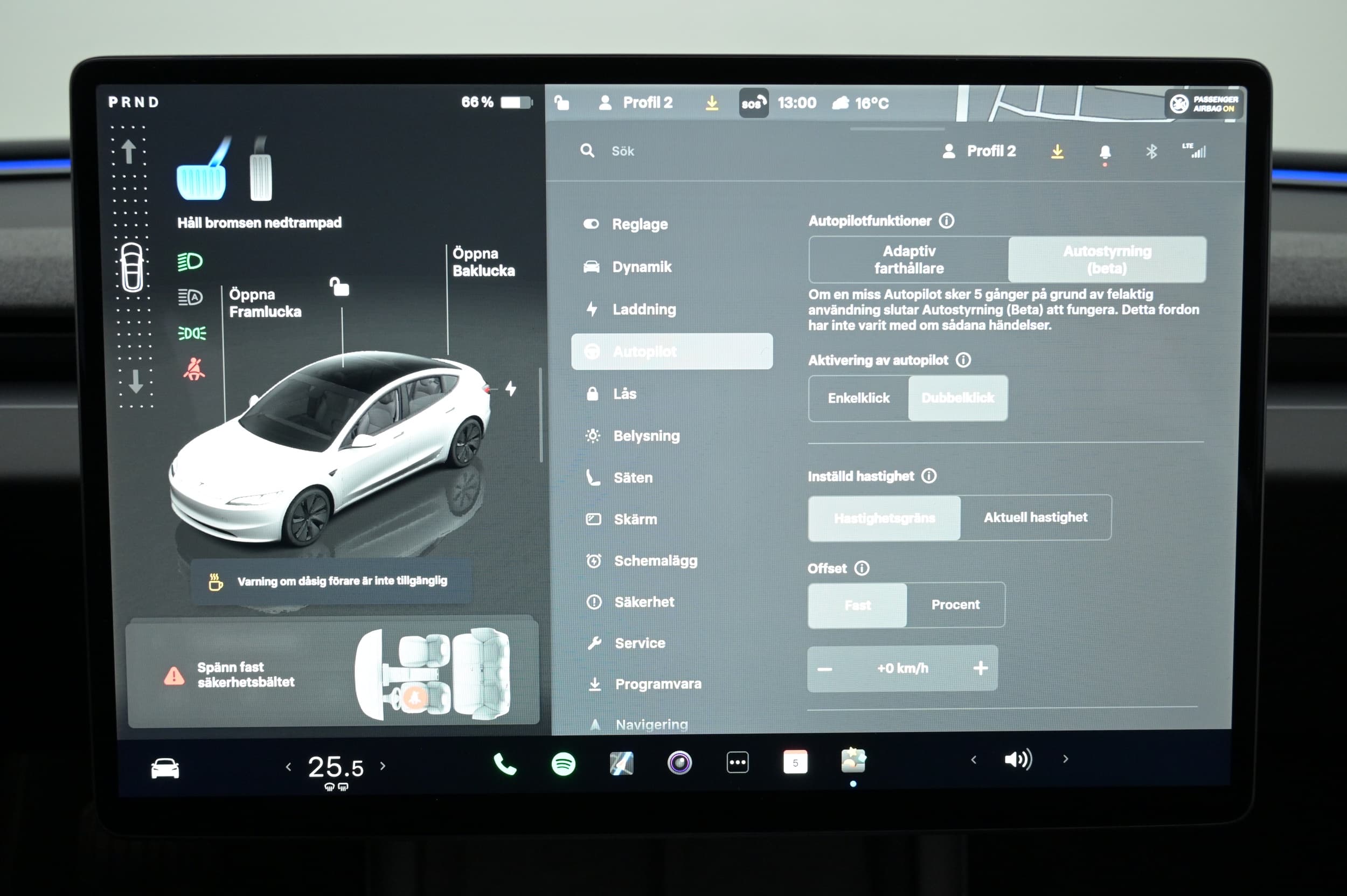Tap Öppna Baklucka to open the trunk
The image size is (1347, 896).
click(x=483, y=262)
